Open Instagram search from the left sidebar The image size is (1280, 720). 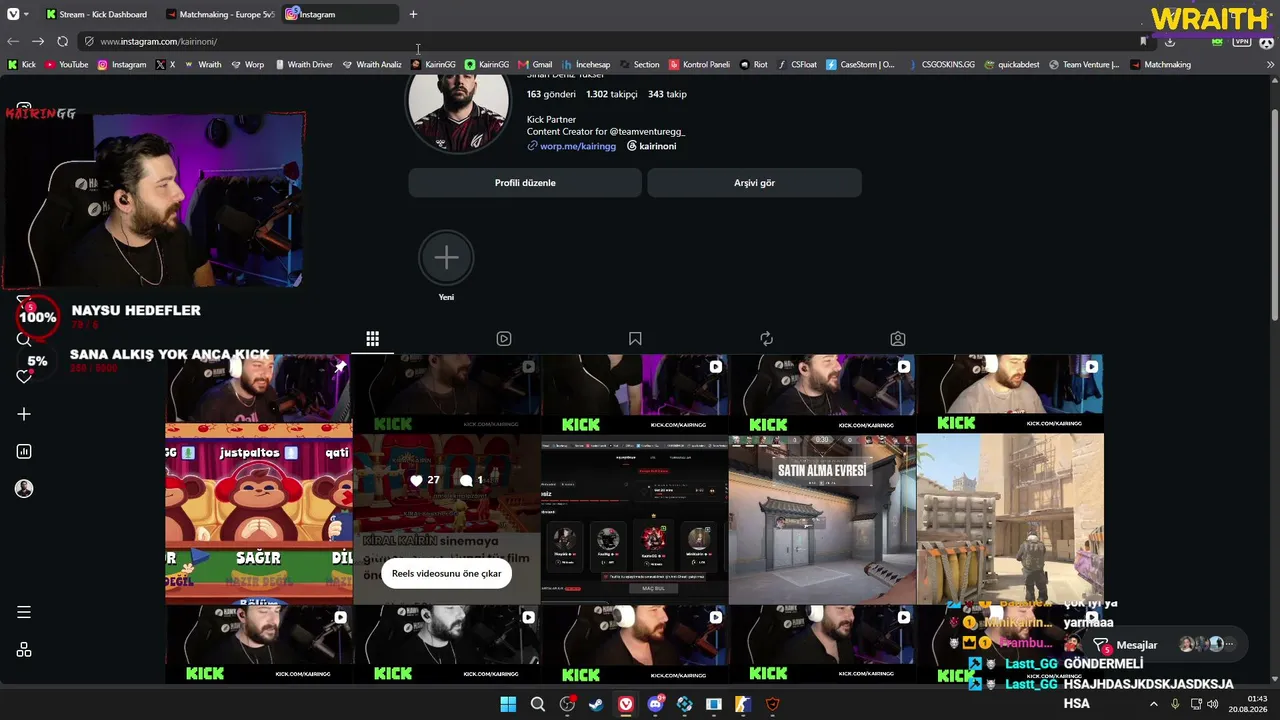click(x=24, y=339)
